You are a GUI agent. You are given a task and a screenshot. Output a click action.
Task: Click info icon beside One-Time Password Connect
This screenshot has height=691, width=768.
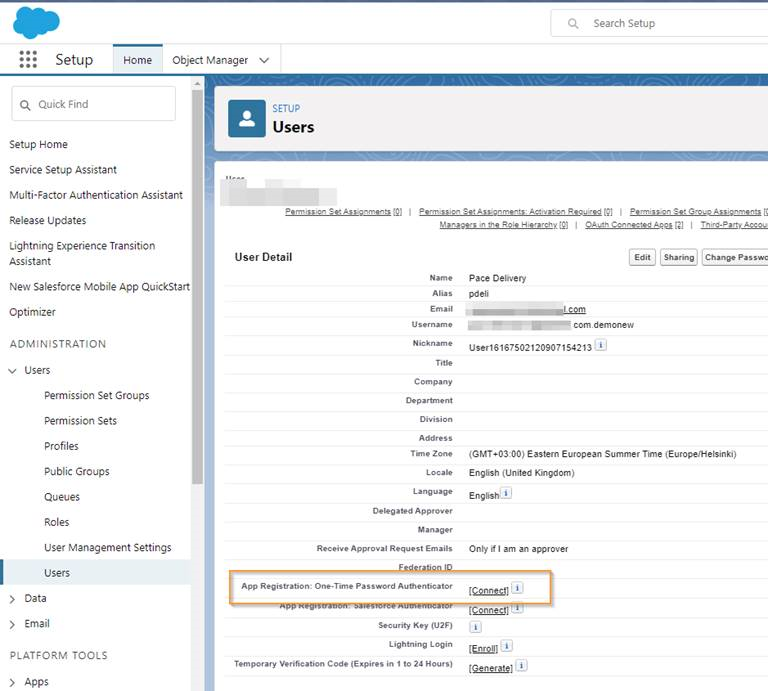tap(518, 588)
